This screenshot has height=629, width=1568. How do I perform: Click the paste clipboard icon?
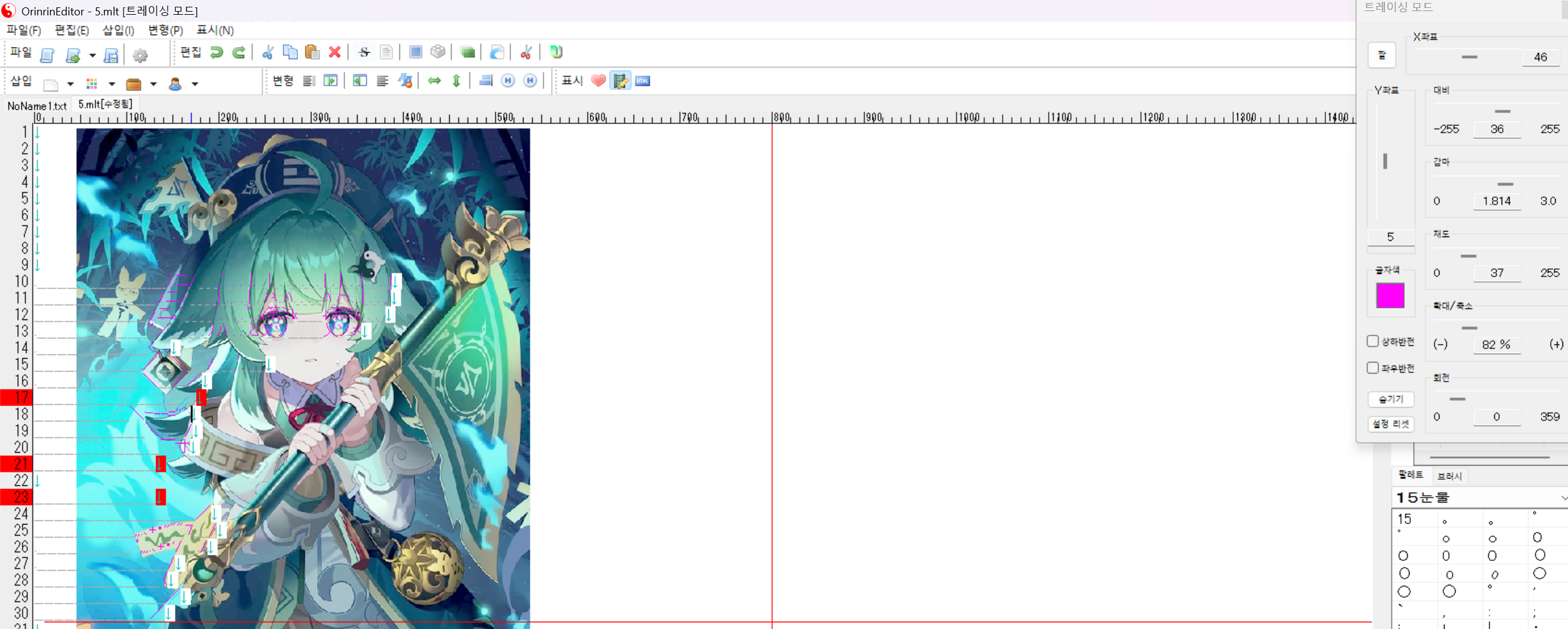(312, 53)
